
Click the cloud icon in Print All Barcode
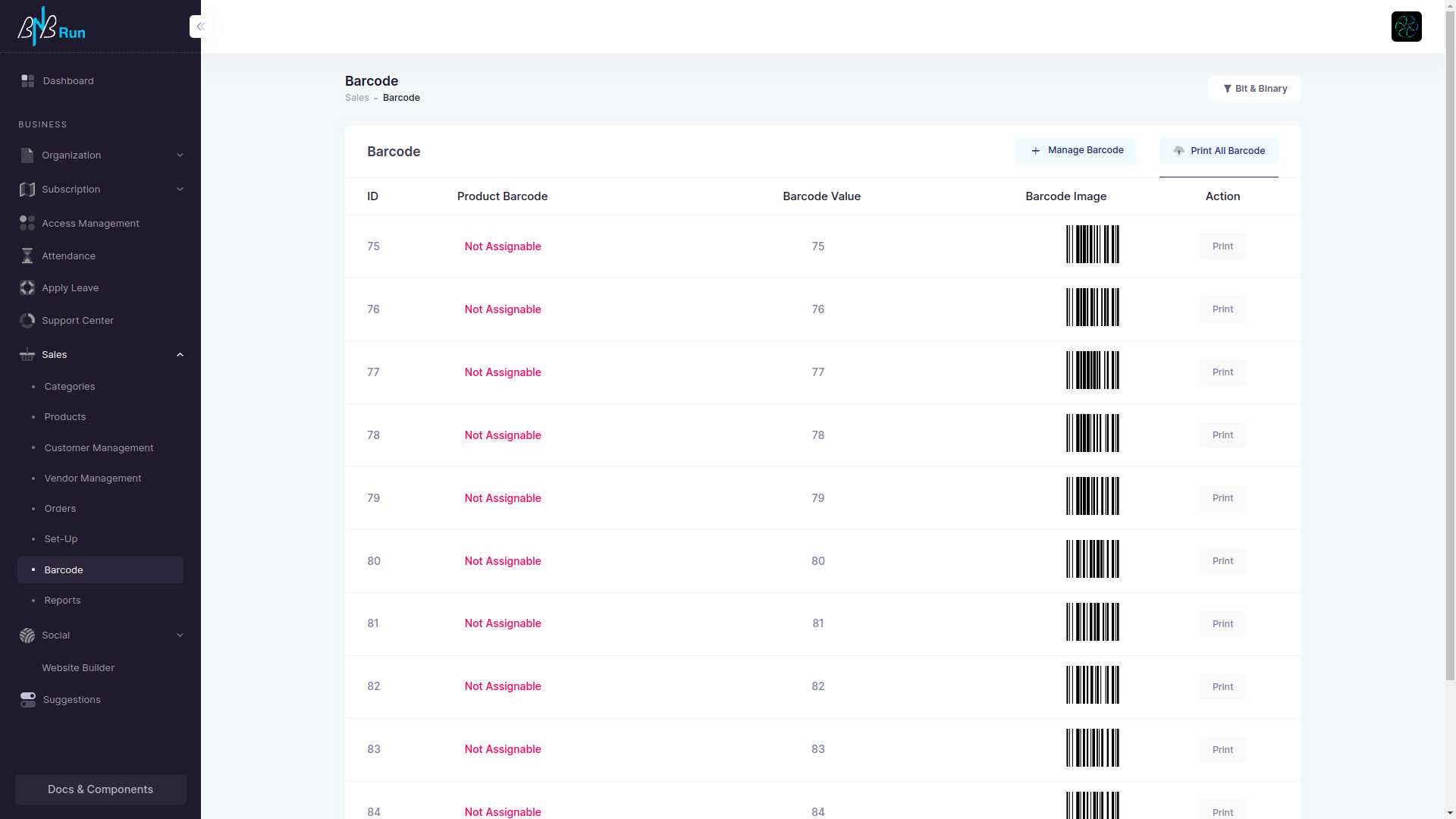1178,151
